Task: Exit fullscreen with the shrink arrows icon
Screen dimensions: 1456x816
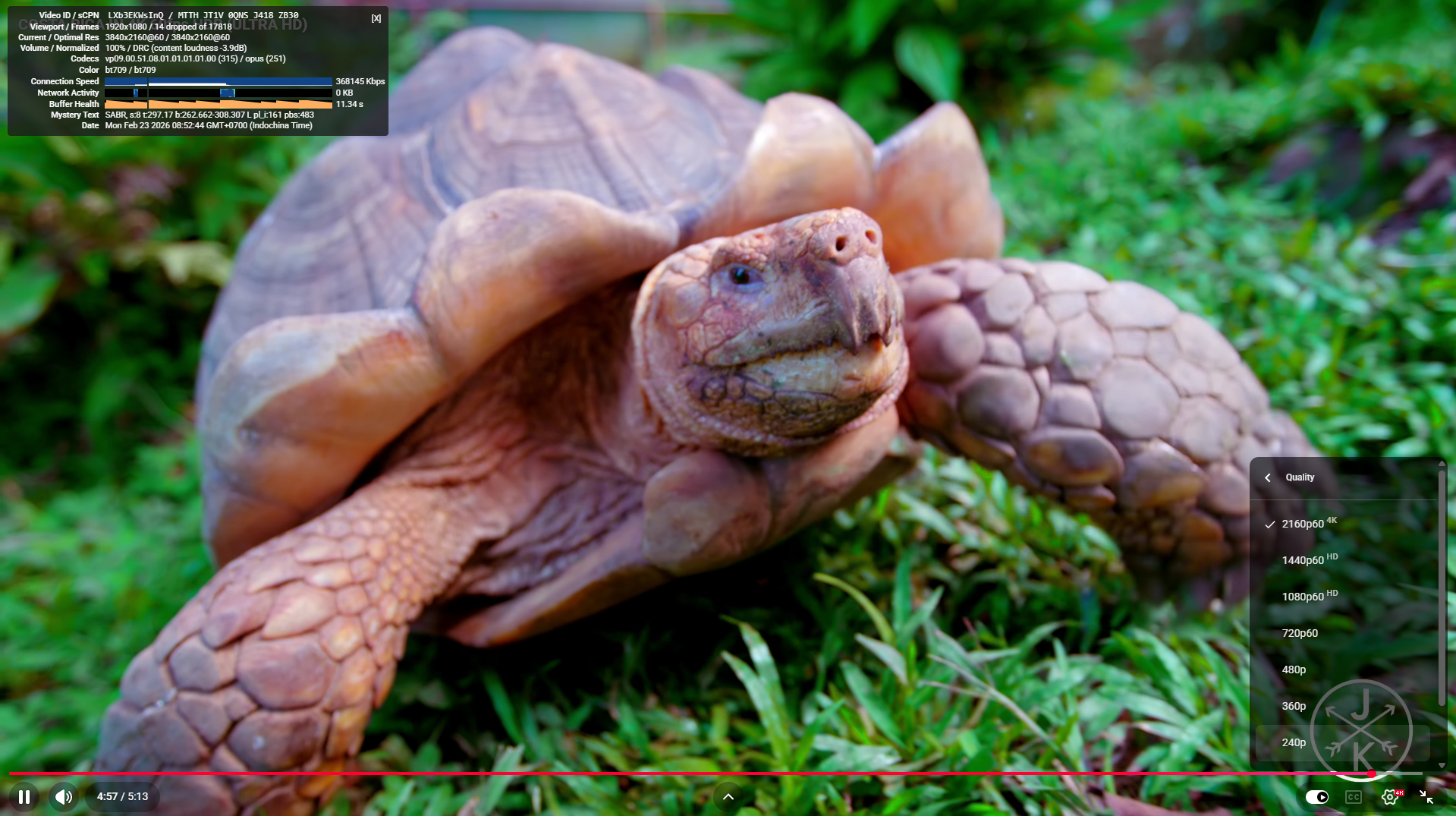Action: [x=1426, y=797]
